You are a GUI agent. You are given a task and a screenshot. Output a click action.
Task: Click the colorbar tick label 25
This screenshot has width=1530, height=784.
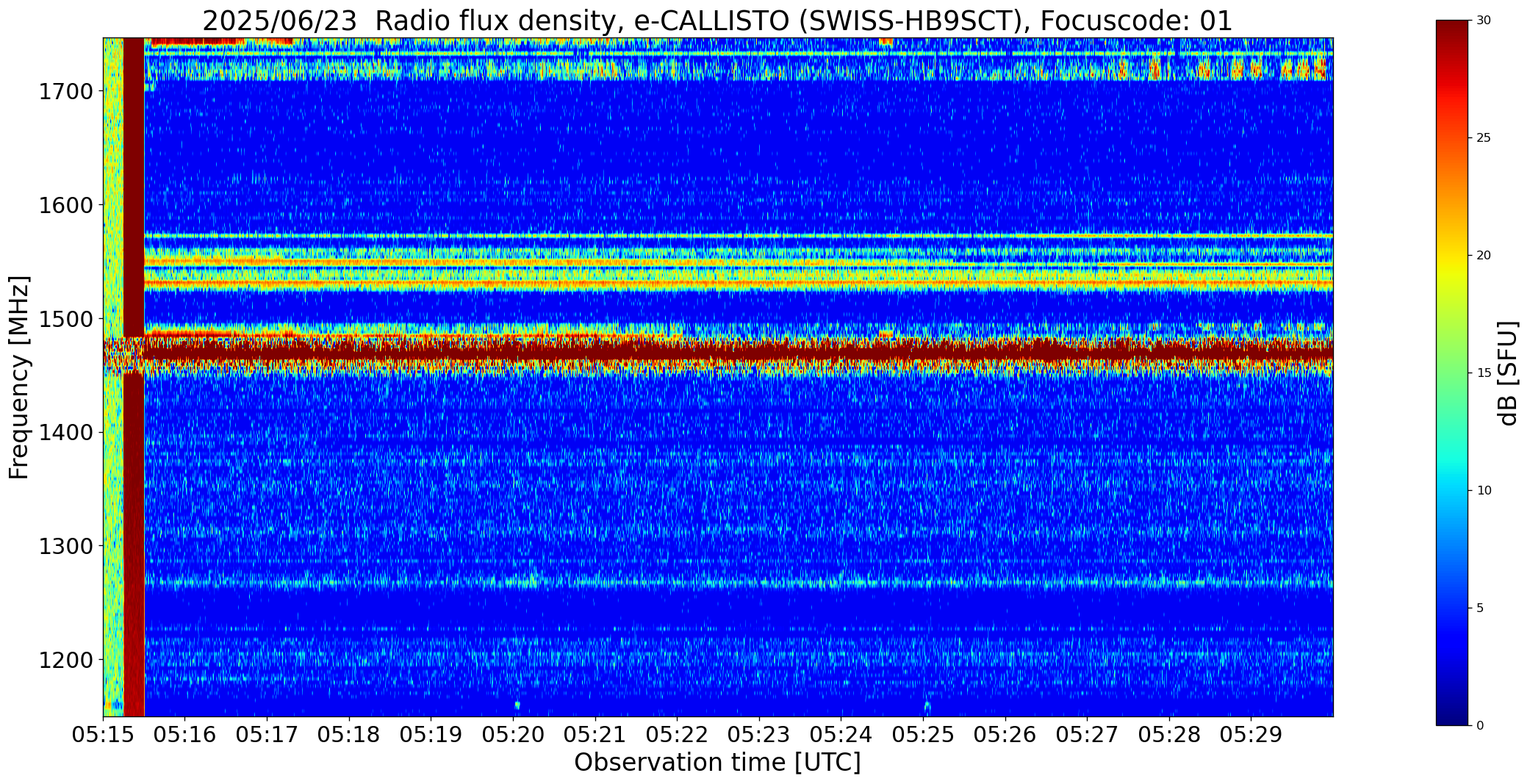[x=1484, y=138]
